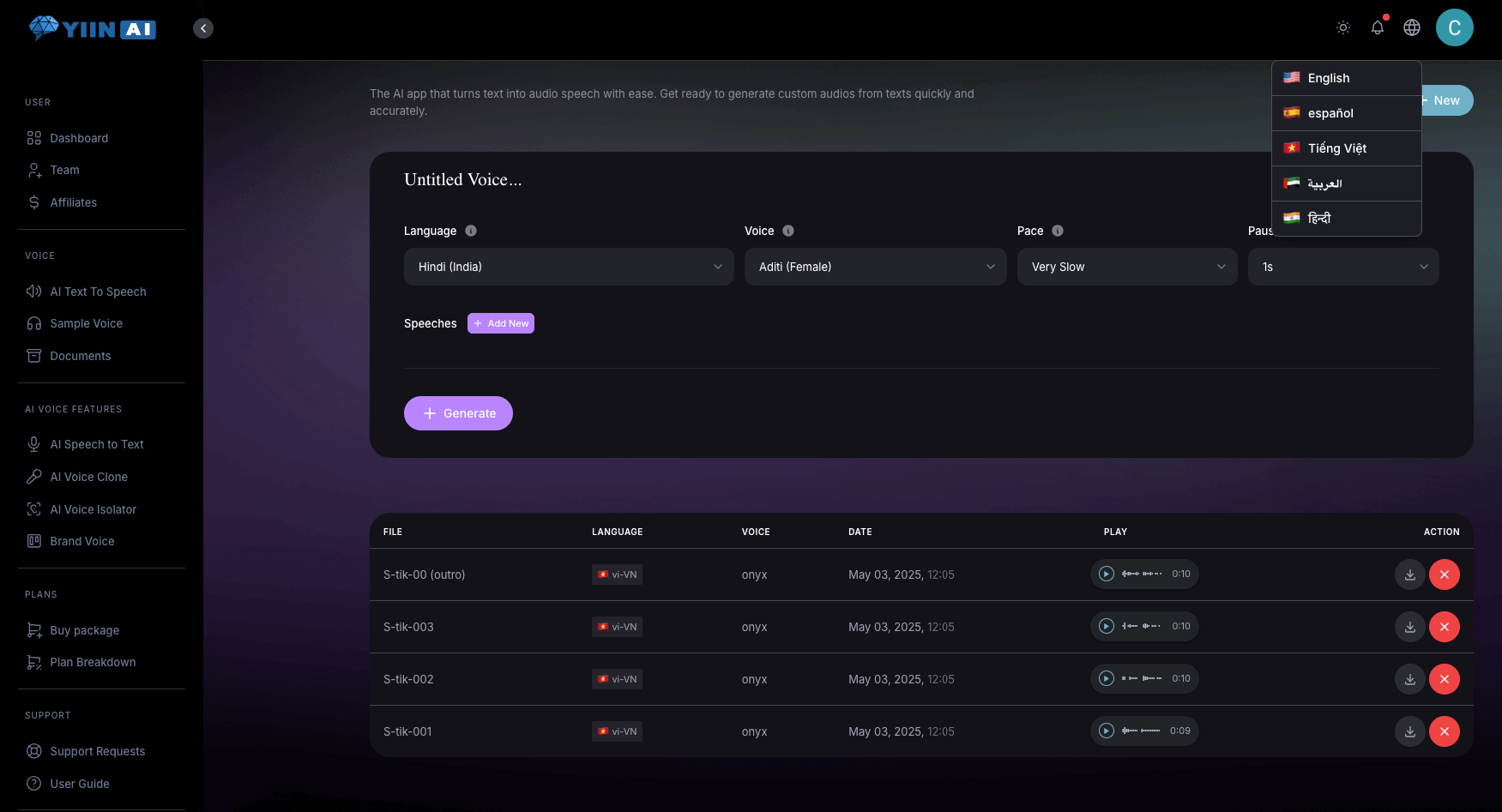Select AI Speech to Text feature
This screenshot has width=1502, height=812.
[96, 444]
